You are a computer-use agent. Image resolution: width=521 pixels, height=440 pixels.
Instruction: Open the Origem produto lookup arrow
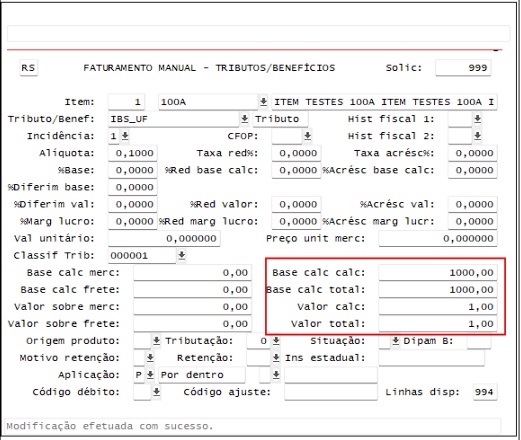pyautogui.click(x=156, y=341)
